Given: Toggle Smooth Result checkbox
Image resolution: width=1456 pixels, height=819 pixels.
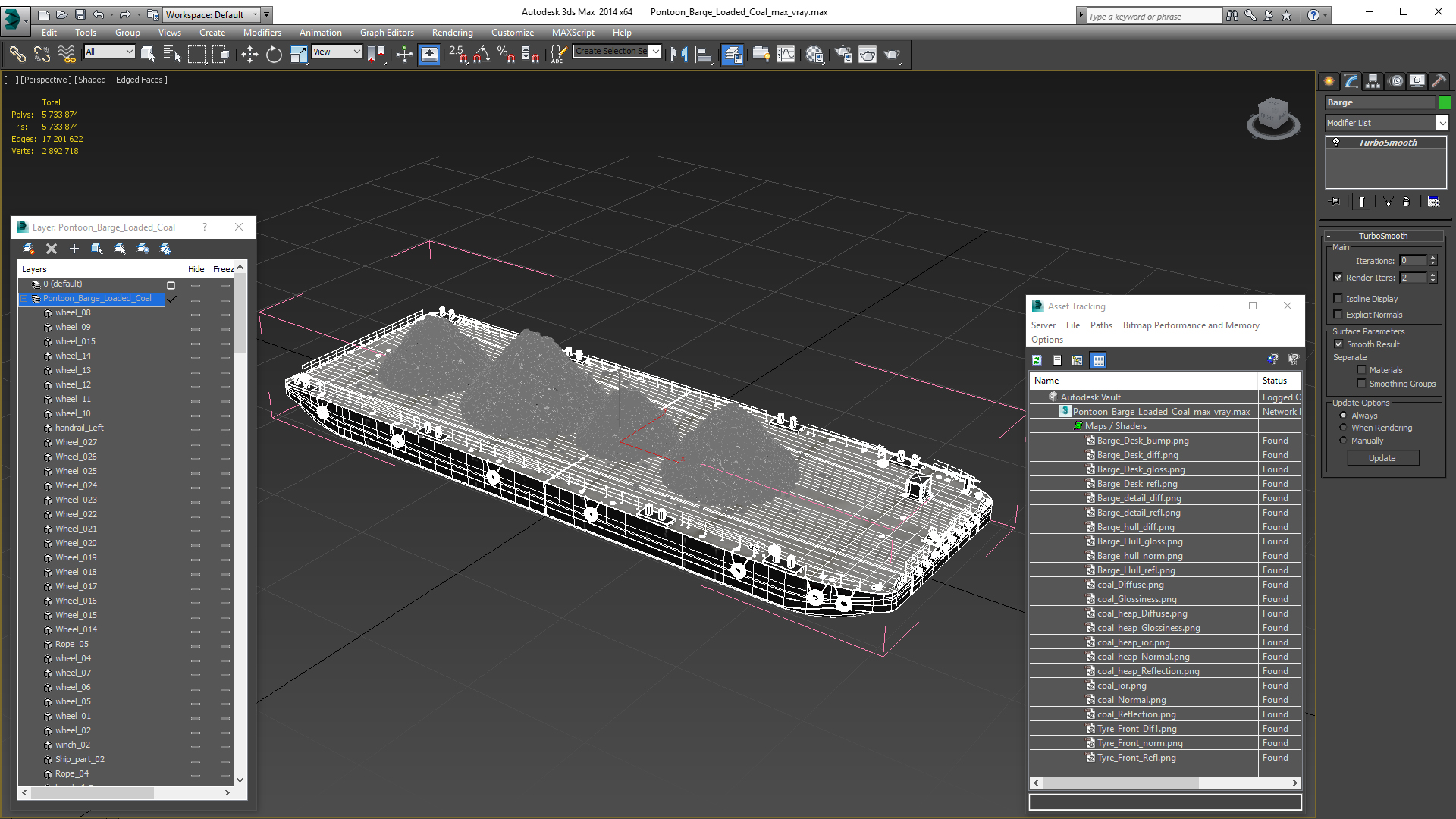Looking at the screenshot, I should pyautogui.click(x=1339, y=344).
